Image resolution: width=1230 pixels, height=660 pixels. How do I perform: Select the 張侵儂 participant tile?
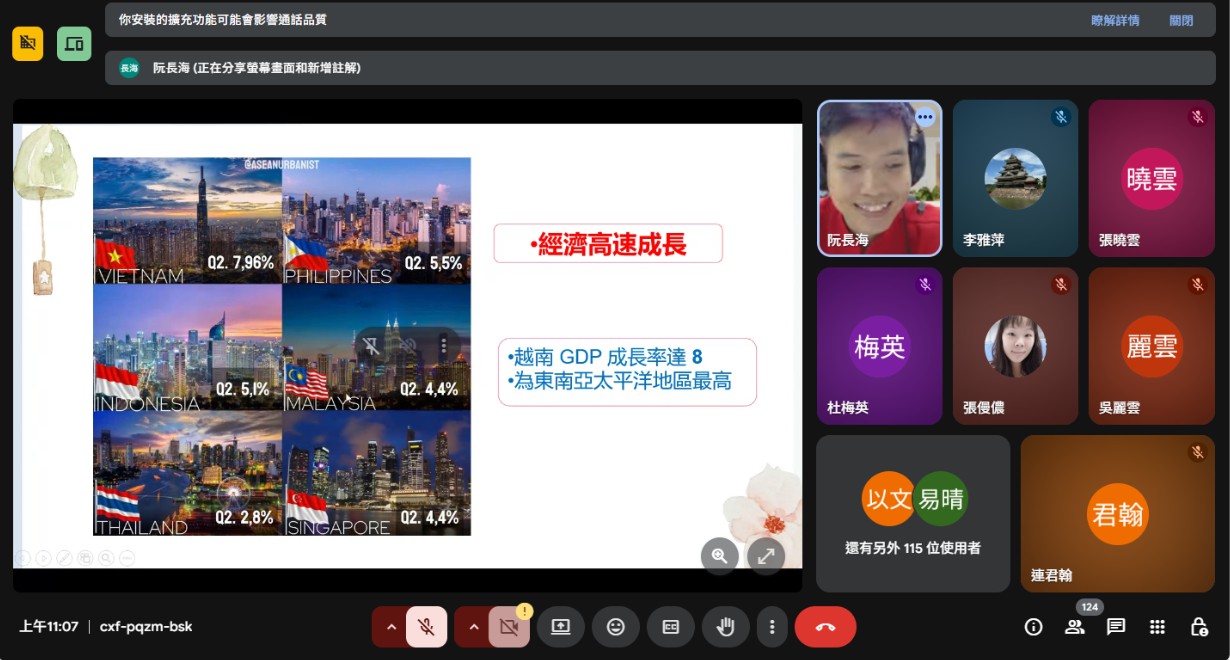(x=1015, y=346)
